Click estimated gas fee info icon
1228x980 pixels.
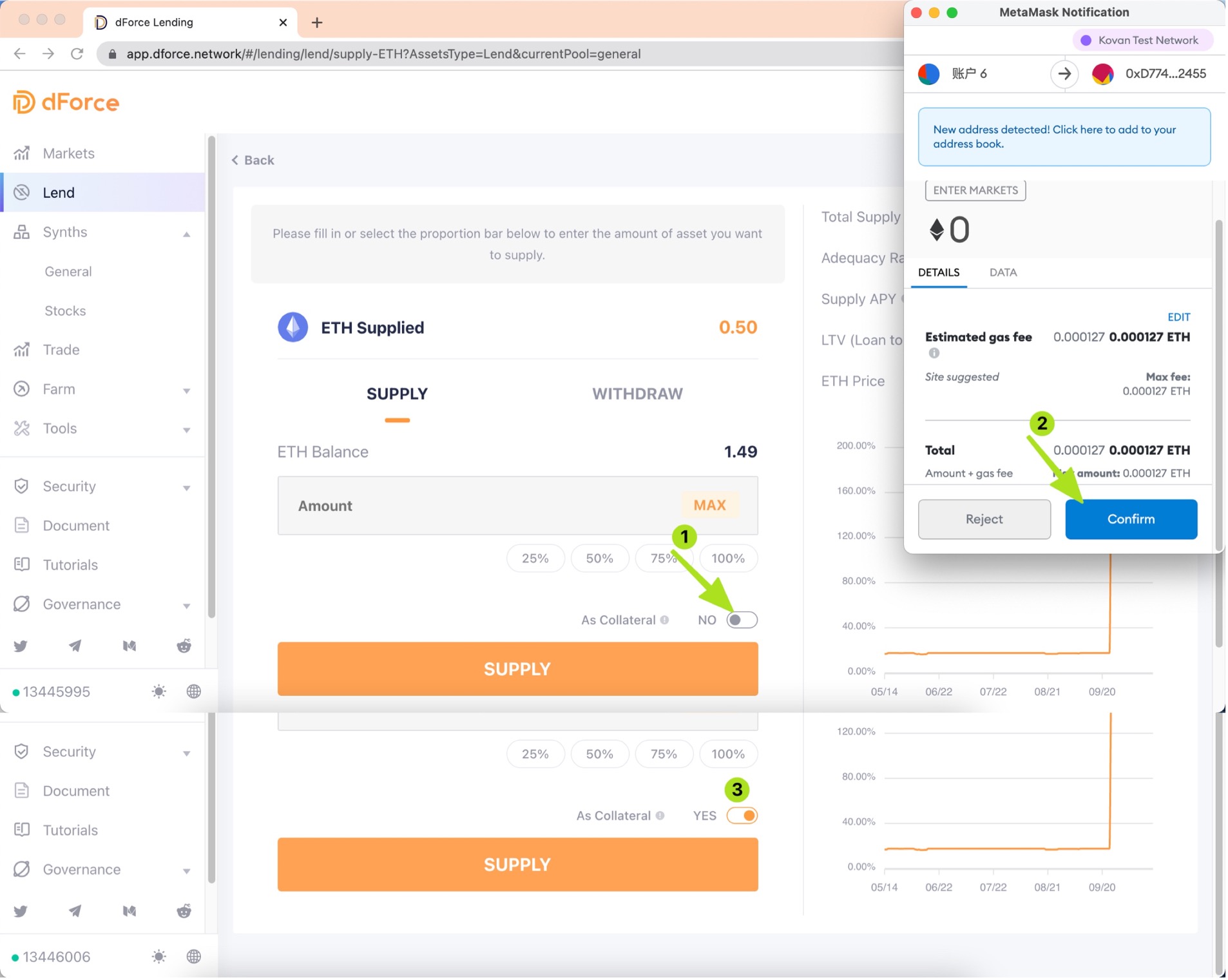[x=934, y=354]
